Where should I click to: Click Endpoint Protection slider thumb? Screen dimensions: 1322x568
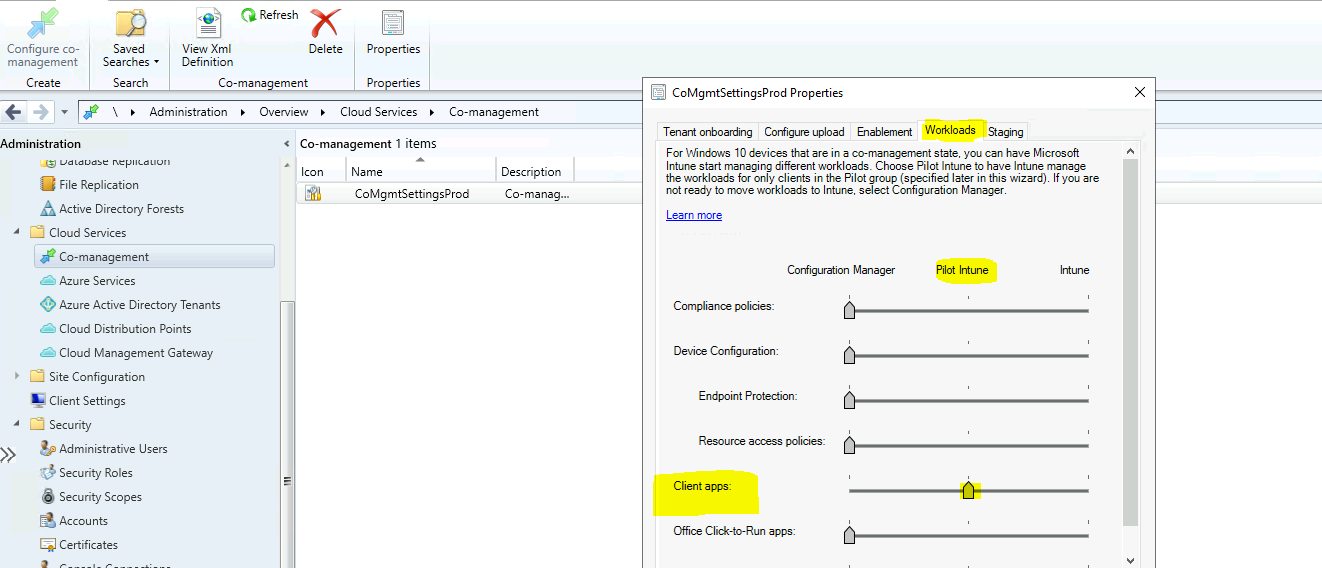coord(849,400)
